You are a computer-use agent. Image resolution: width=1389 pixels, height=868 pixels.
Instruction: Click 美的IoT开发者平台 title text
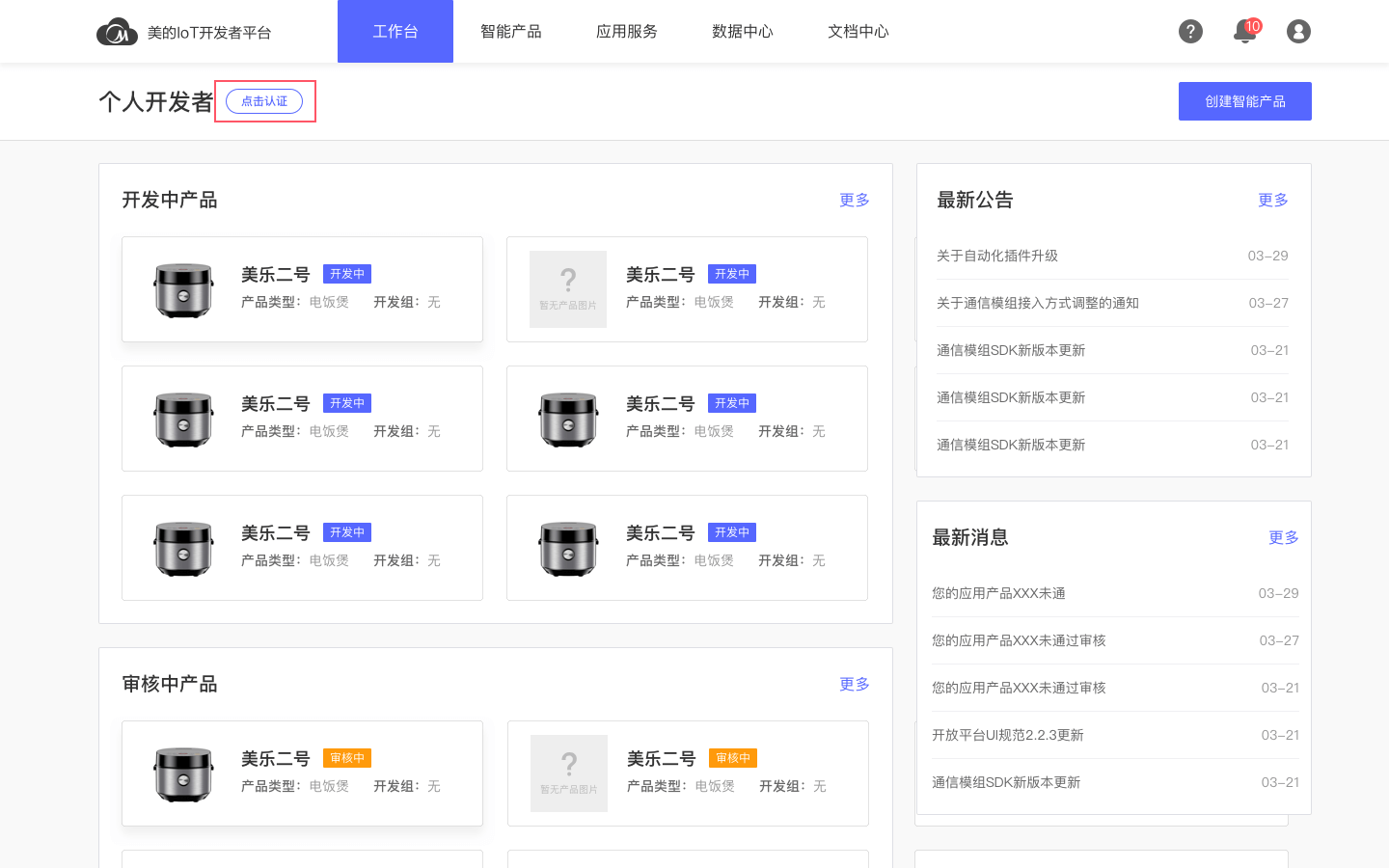pyautogui.click(x=209, y=33)
